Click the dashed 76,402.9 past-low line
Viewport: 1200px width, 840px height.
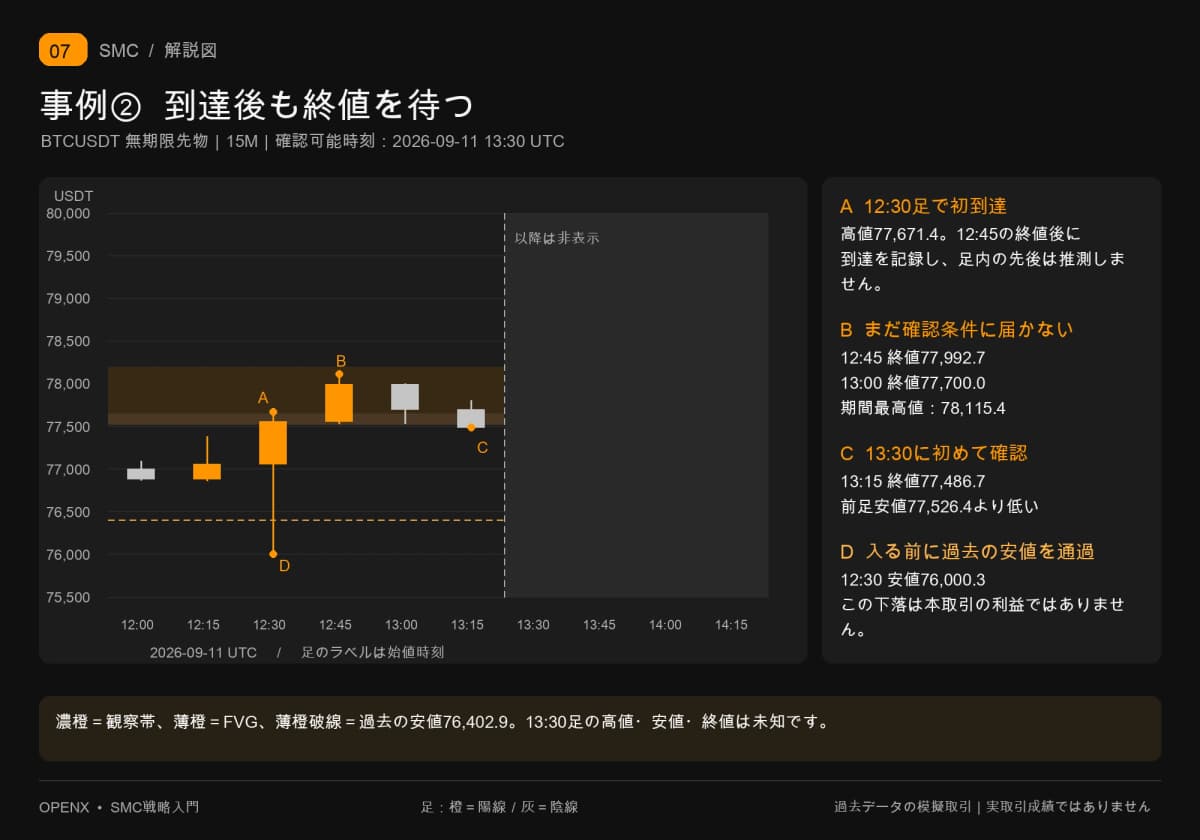305,520
